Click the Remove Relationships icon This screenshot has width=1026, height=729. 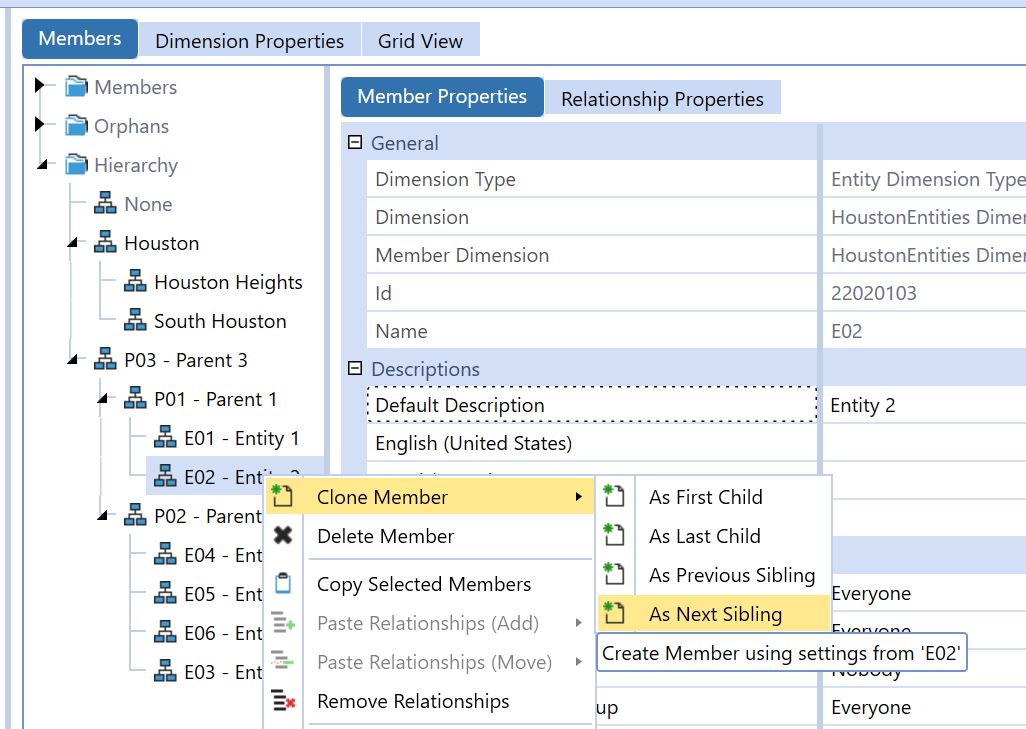pos(283,702)
